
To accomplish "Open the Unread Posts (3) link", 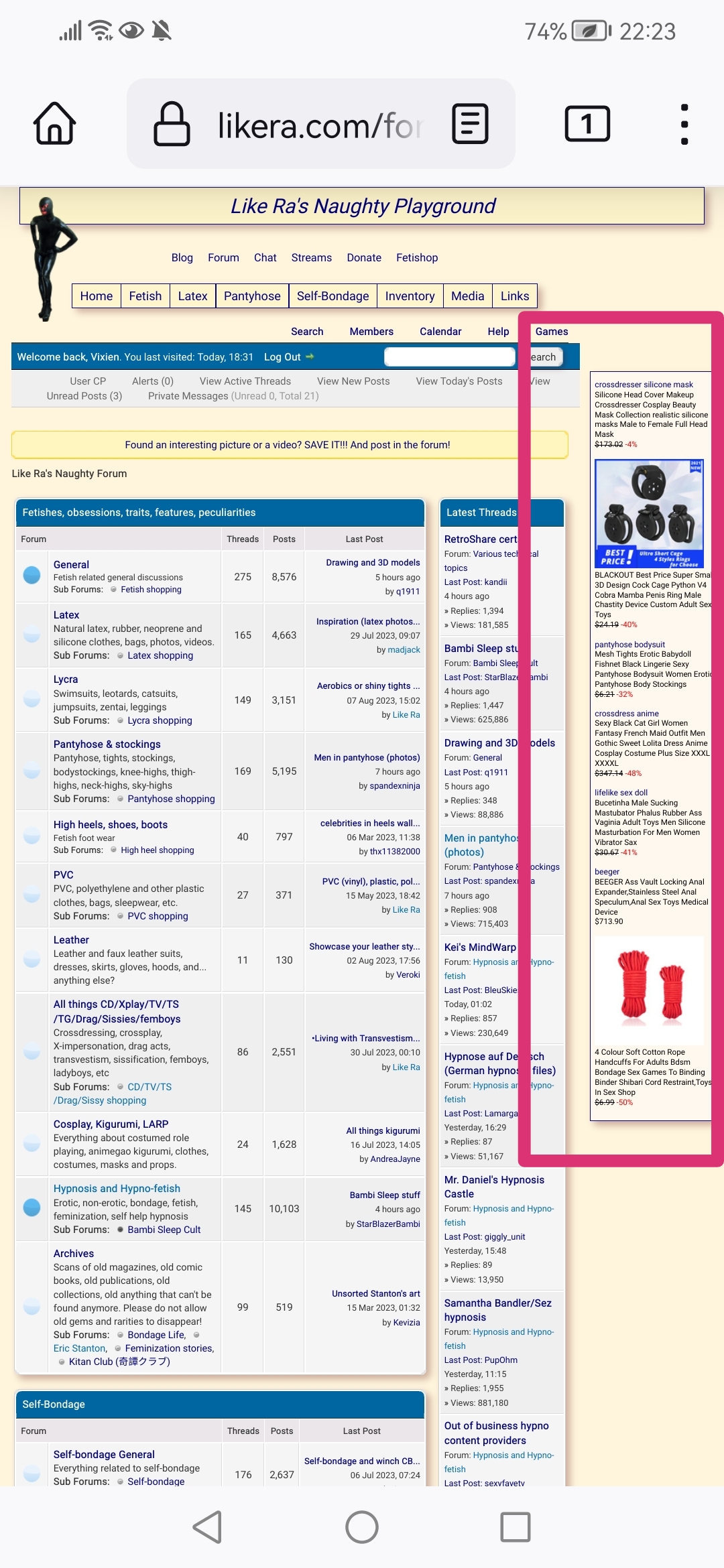I will (x=84, y=396).
